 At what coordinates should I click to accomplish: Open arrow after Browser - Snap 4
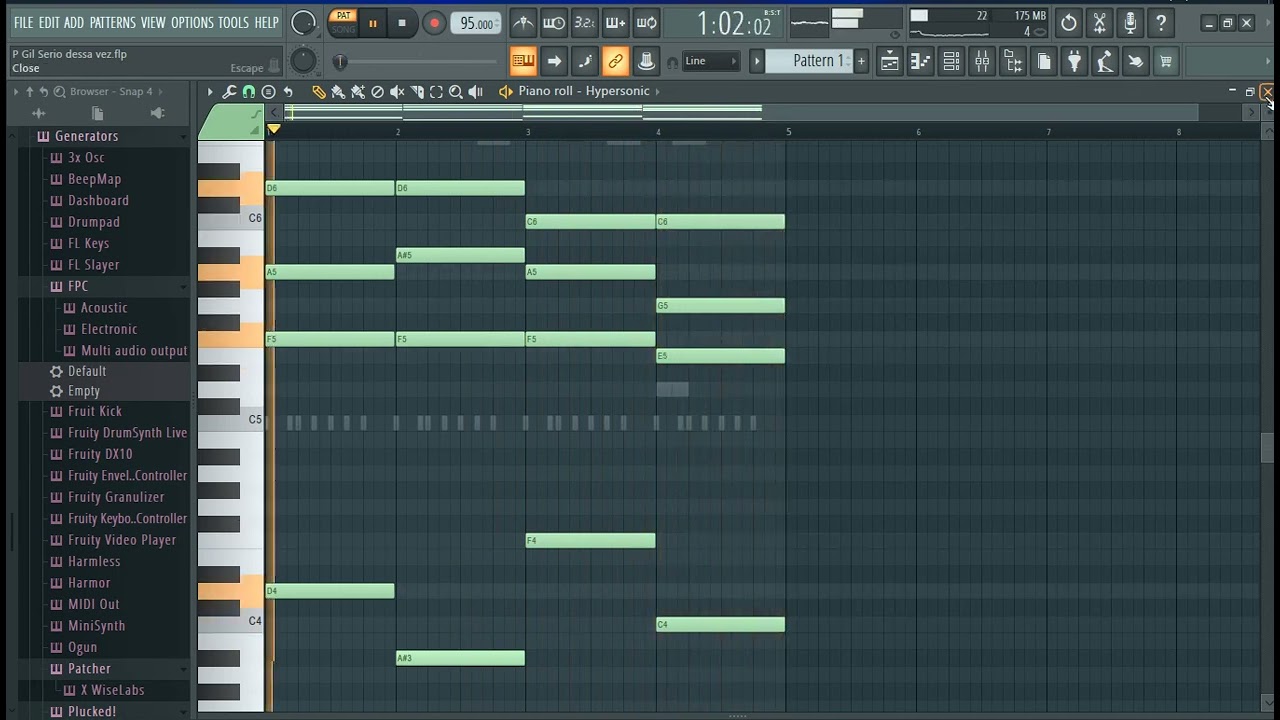click(x=161, y=92)
